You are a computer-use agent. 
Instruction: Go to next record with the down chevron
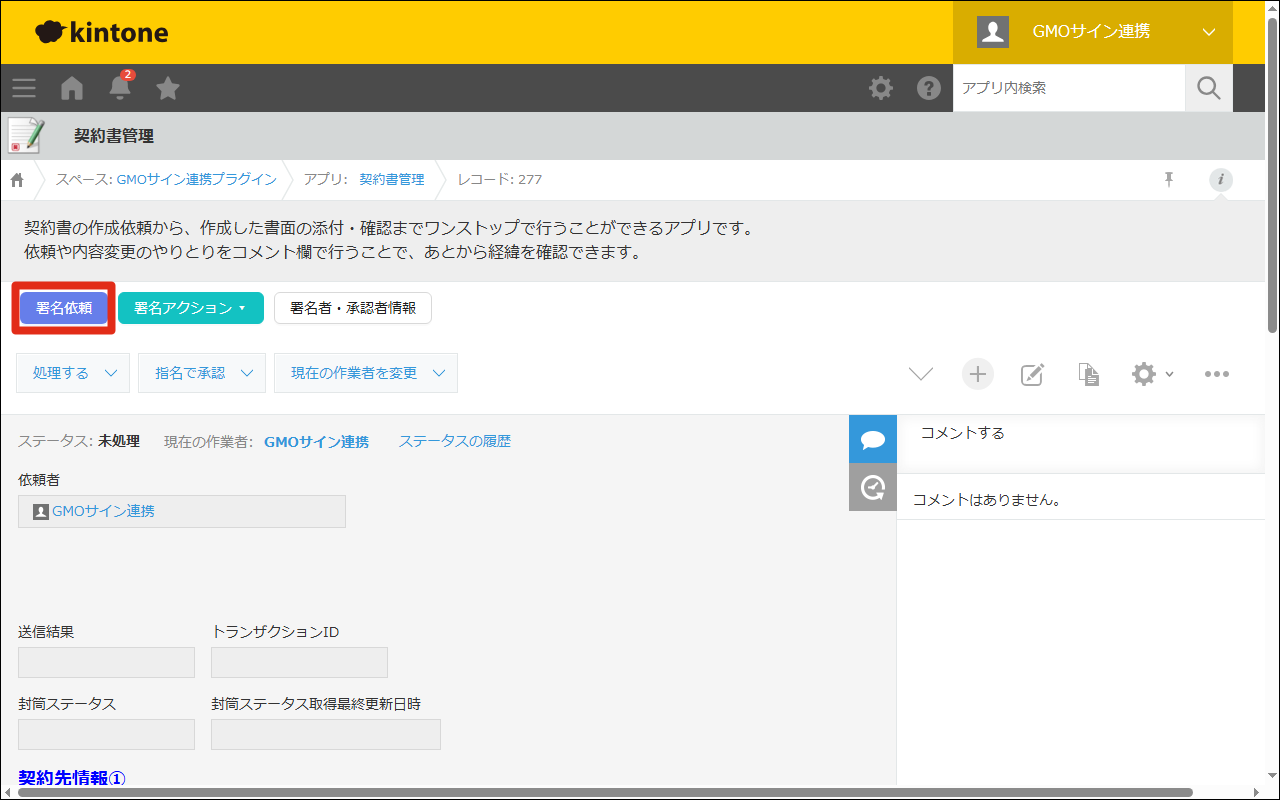(921, 374)
